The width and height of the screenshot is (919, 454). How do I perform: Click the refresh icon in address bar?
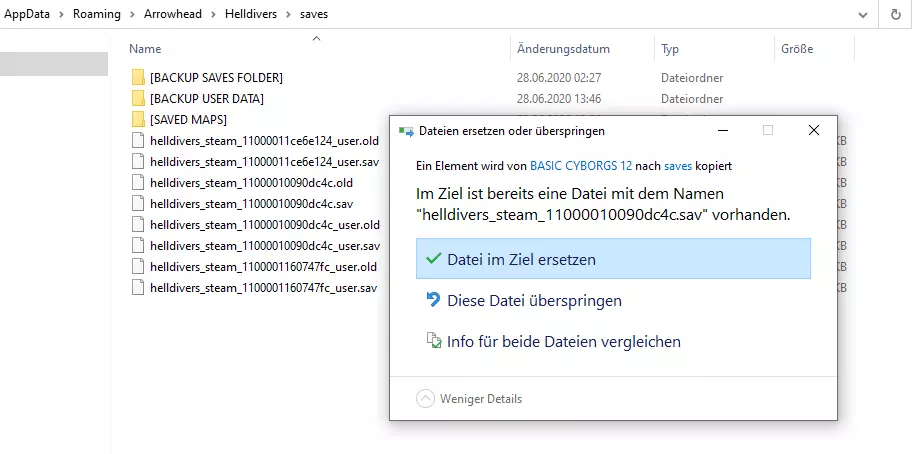[896, 15]
